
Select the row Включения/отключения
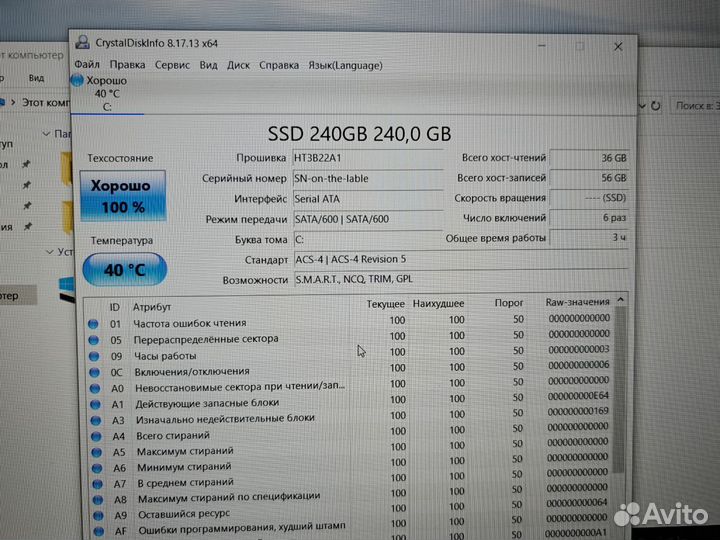(350, 369)
